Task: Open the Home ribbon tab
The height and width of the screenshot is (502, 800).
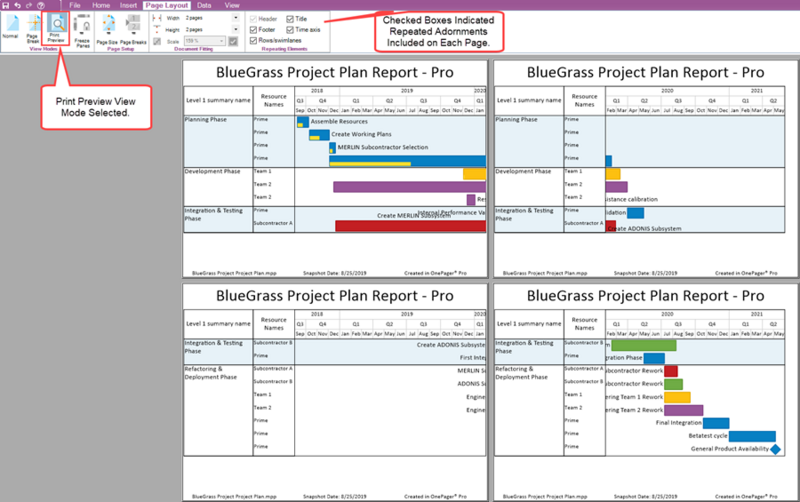Action: [101, 5]
